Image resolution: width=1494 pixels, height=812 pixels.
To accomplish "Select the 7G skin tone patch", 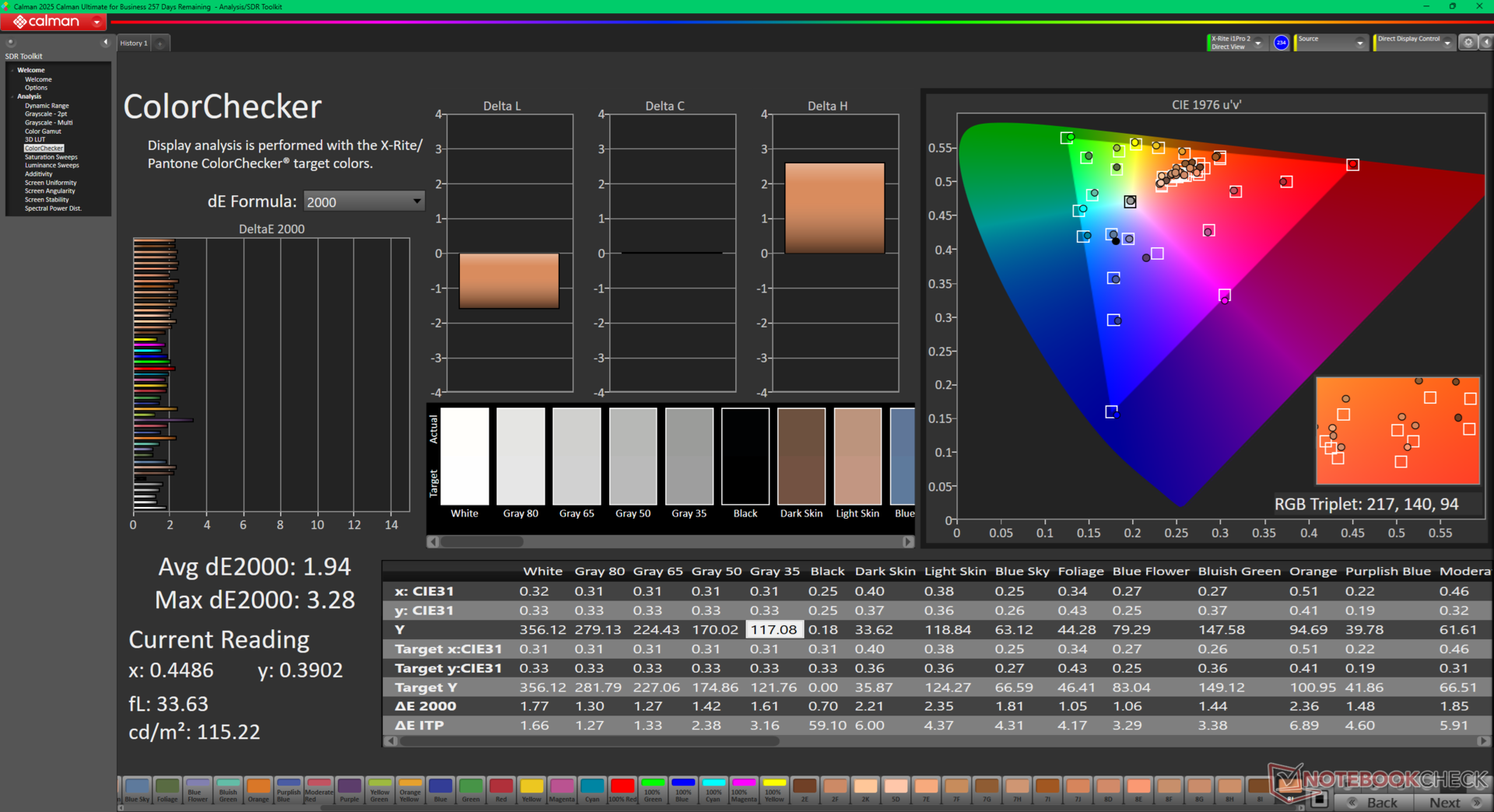I will point(987,790).
